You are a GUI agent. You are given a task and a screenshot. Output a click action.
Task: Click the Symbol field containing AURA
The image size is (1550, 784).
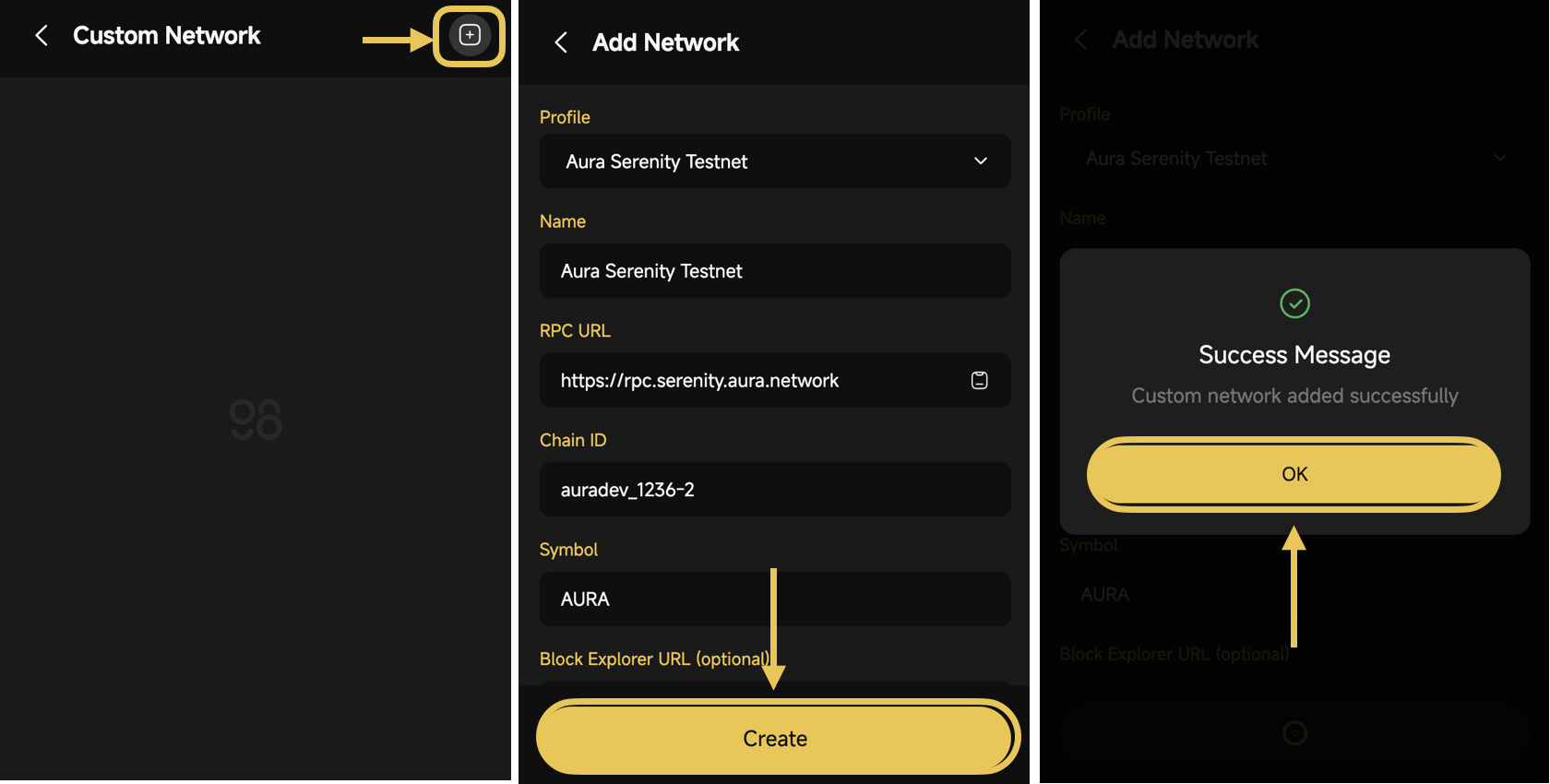pyautogui.click(x=775, y=600)
